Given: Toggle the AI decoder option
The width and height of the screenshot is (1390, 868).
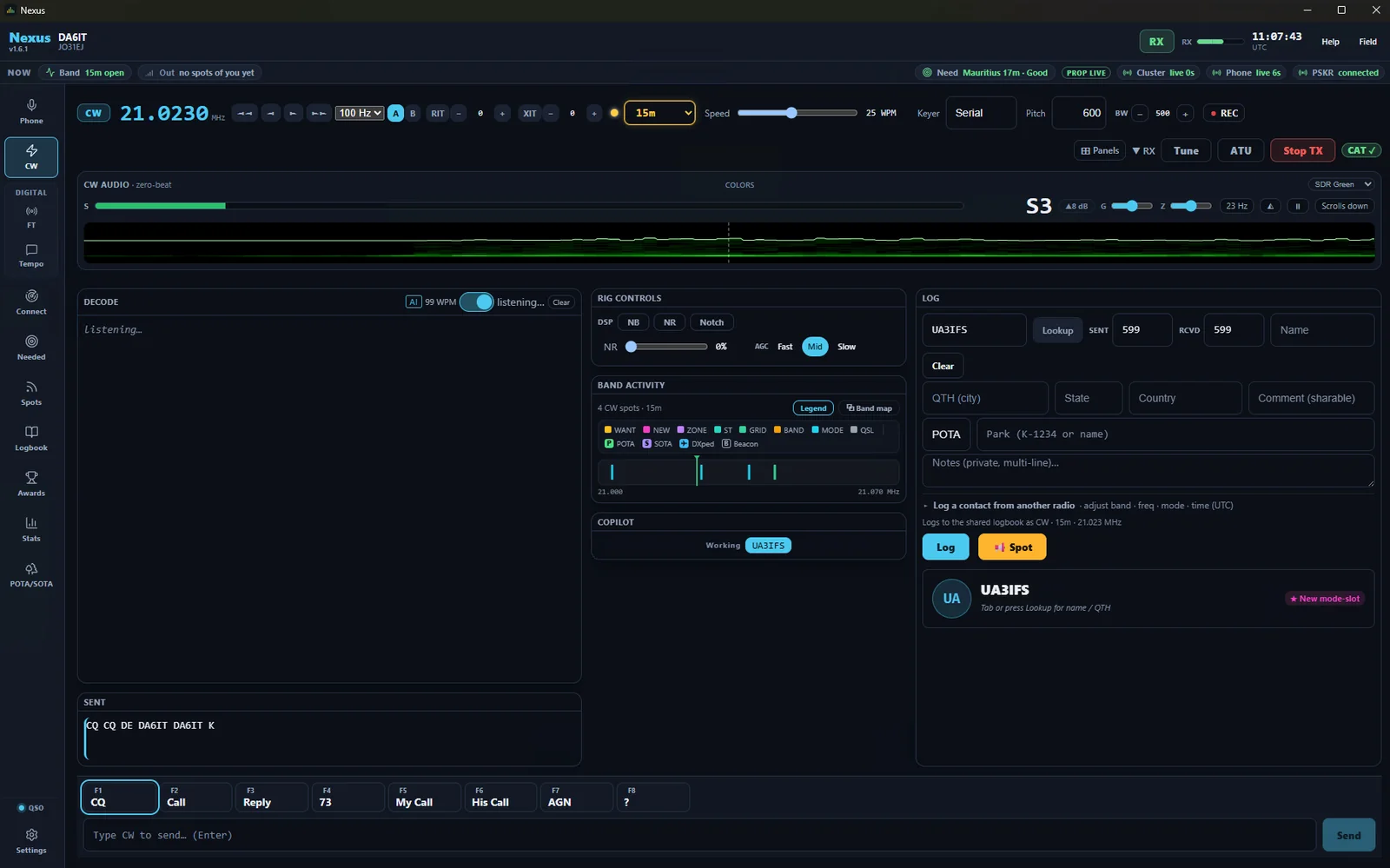Looking at the screenshot, I should tap(414, 301).
